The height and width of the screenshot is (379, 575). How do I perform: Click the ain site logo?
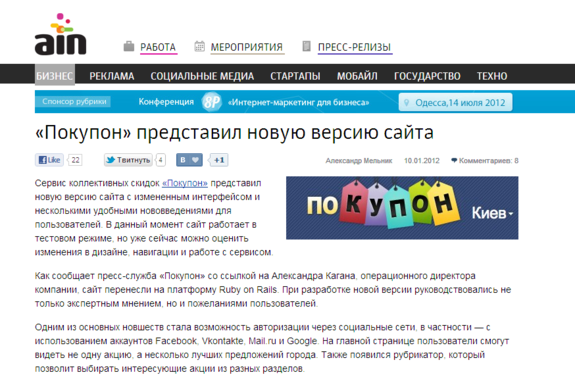(x=61, y=34)
